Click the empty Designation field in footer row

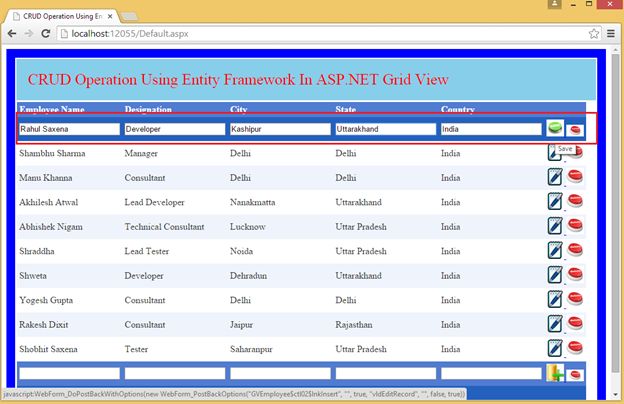[x=175, y=373]
